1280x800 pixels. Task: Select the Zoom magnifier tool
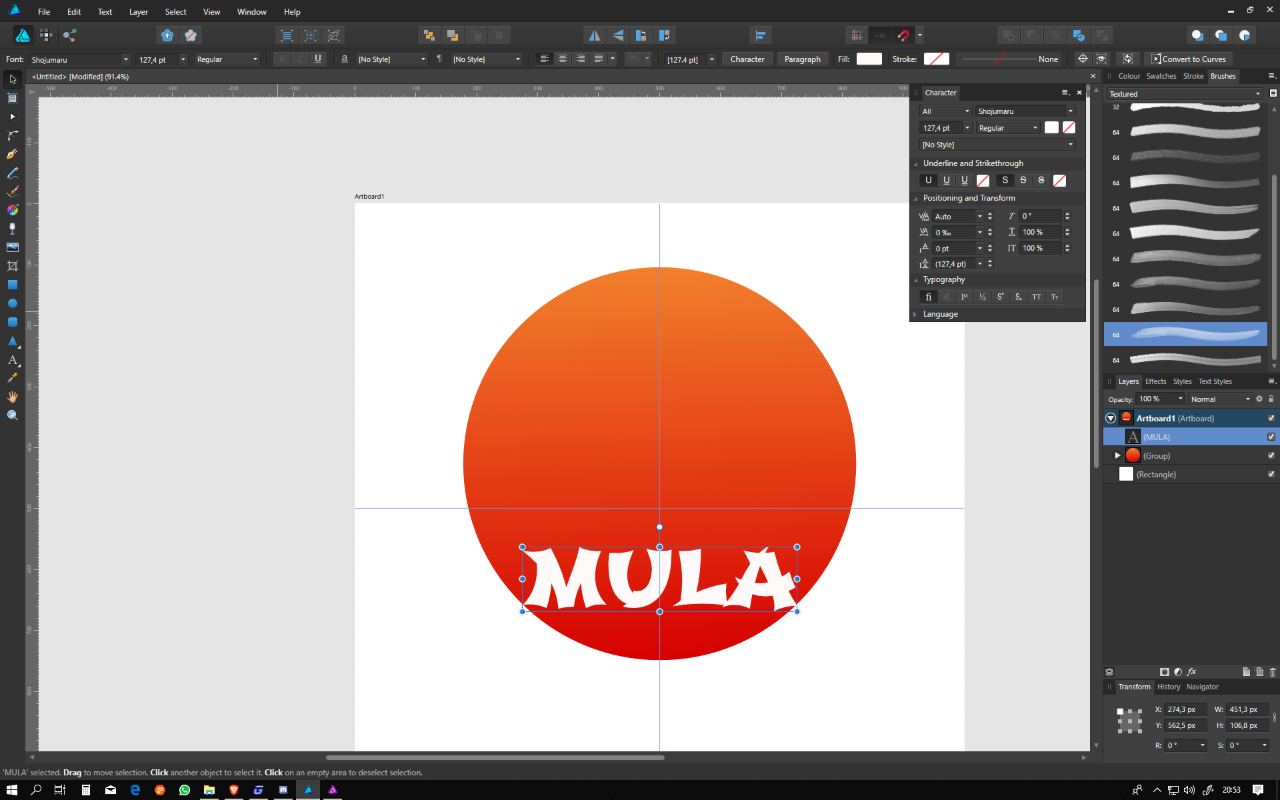pyautogui.click(x=13, y=415)
